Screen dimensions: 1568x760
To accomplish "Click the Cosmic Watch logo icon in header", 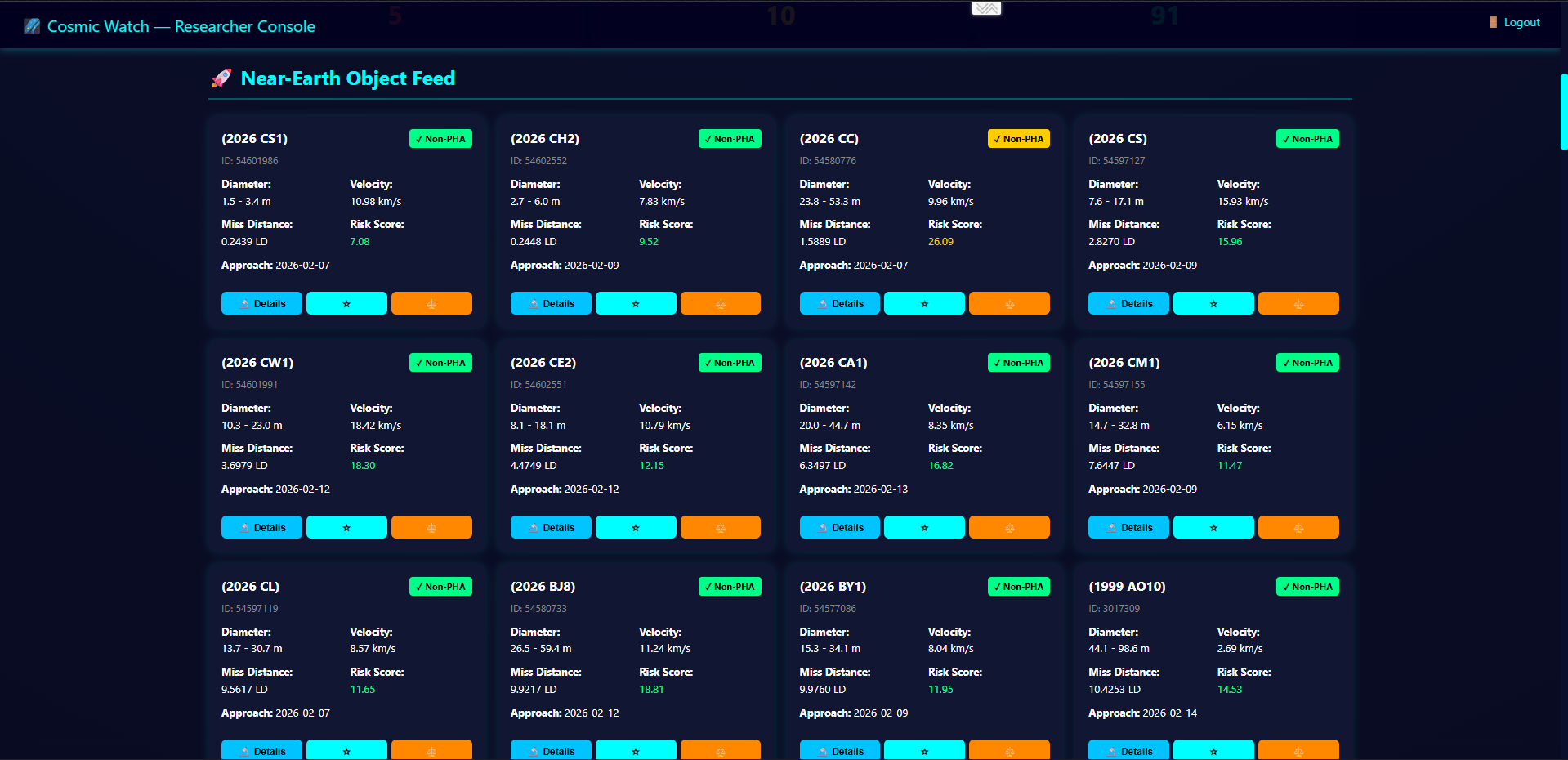I will [x=32, y=26].
